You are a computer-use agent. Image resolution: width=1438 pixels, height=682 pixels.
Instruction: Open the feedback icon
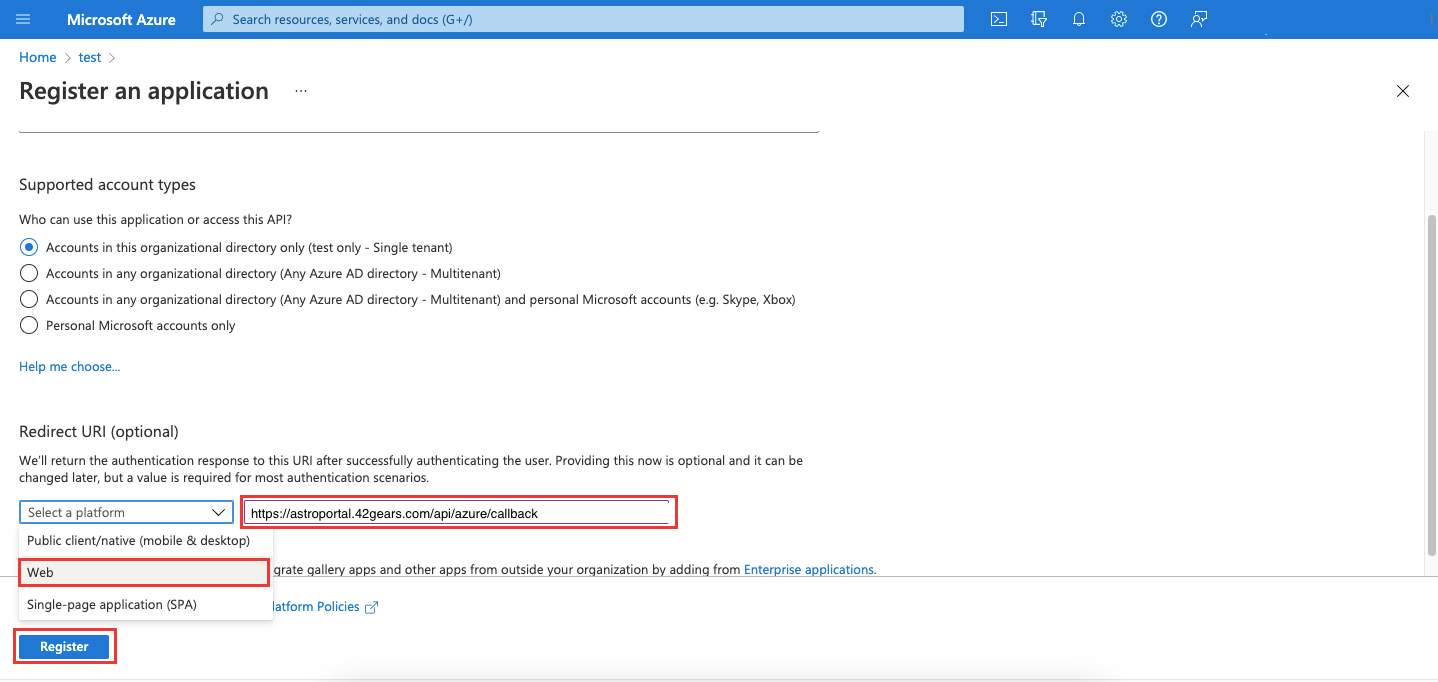(1199, 19)
